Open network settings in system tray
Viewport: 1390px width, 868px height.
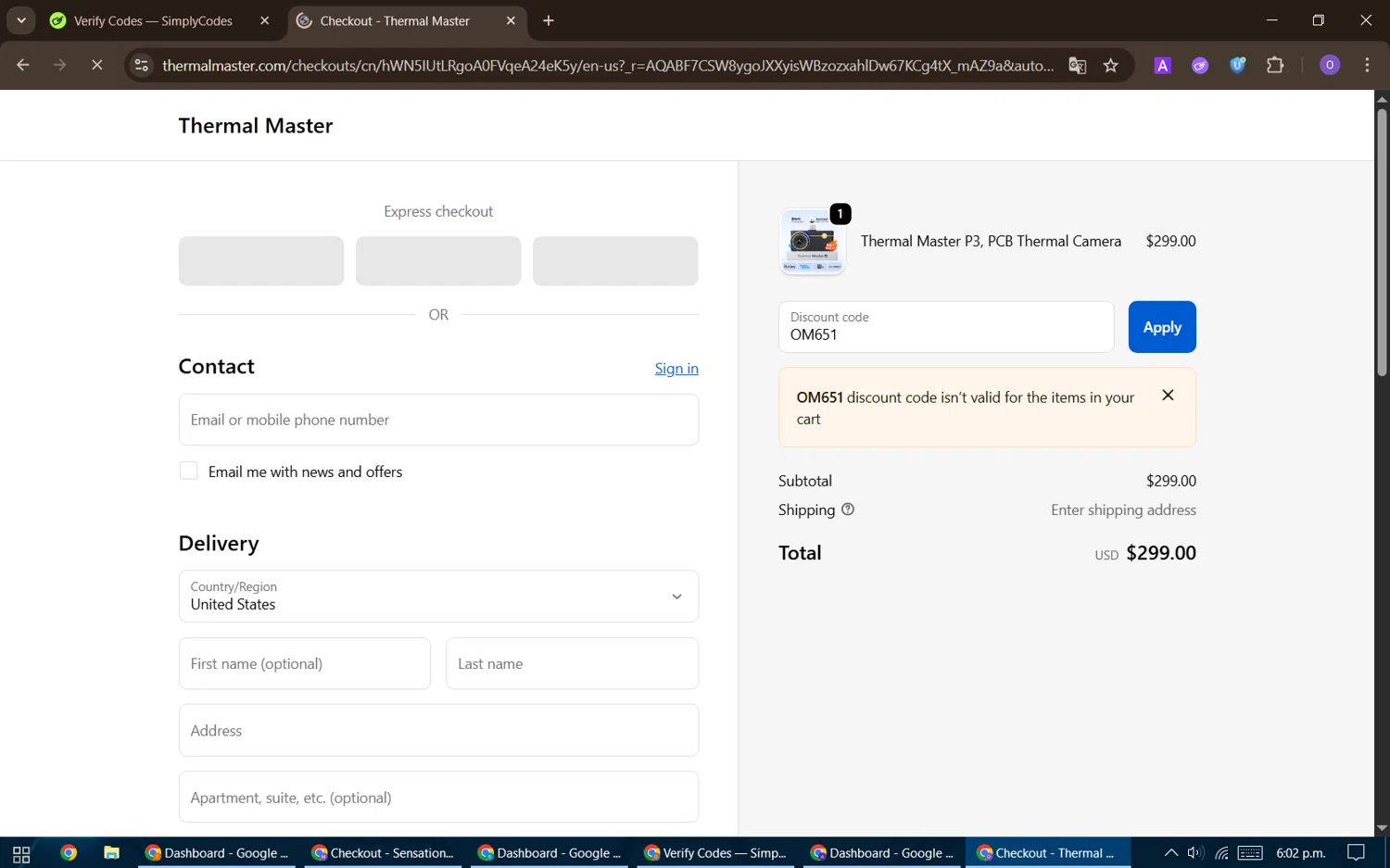pos(1222,853)
